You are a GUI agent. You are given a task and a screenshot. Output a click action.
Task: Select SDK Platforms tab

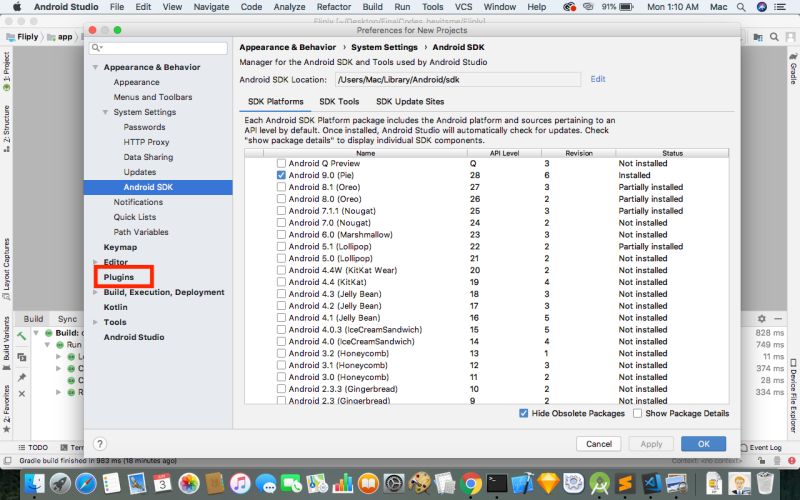[276, 102]
